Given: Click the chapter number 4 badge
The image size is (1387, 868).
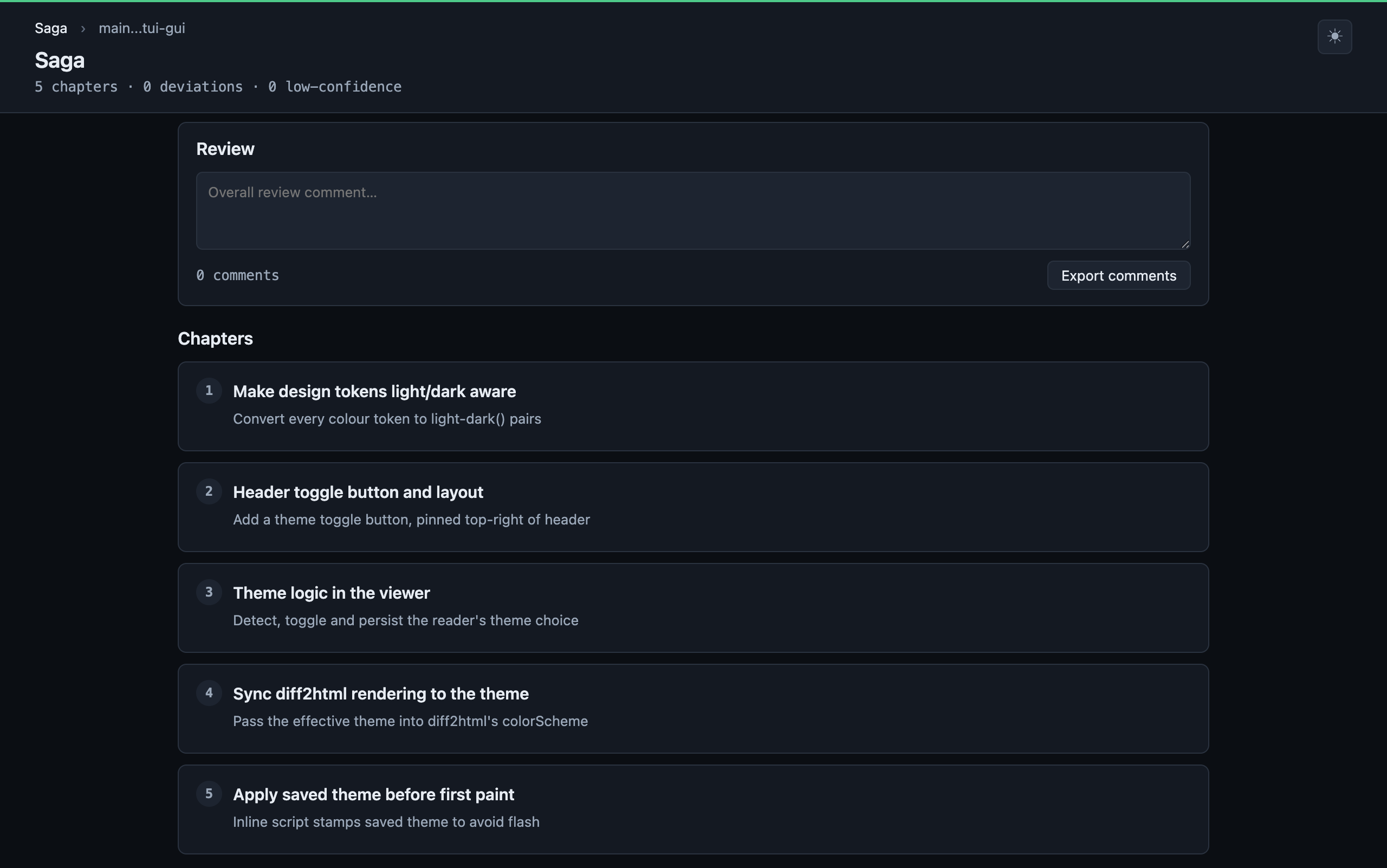Looking at the screenshot, I should pyautogui.click(x=209, y=693).
